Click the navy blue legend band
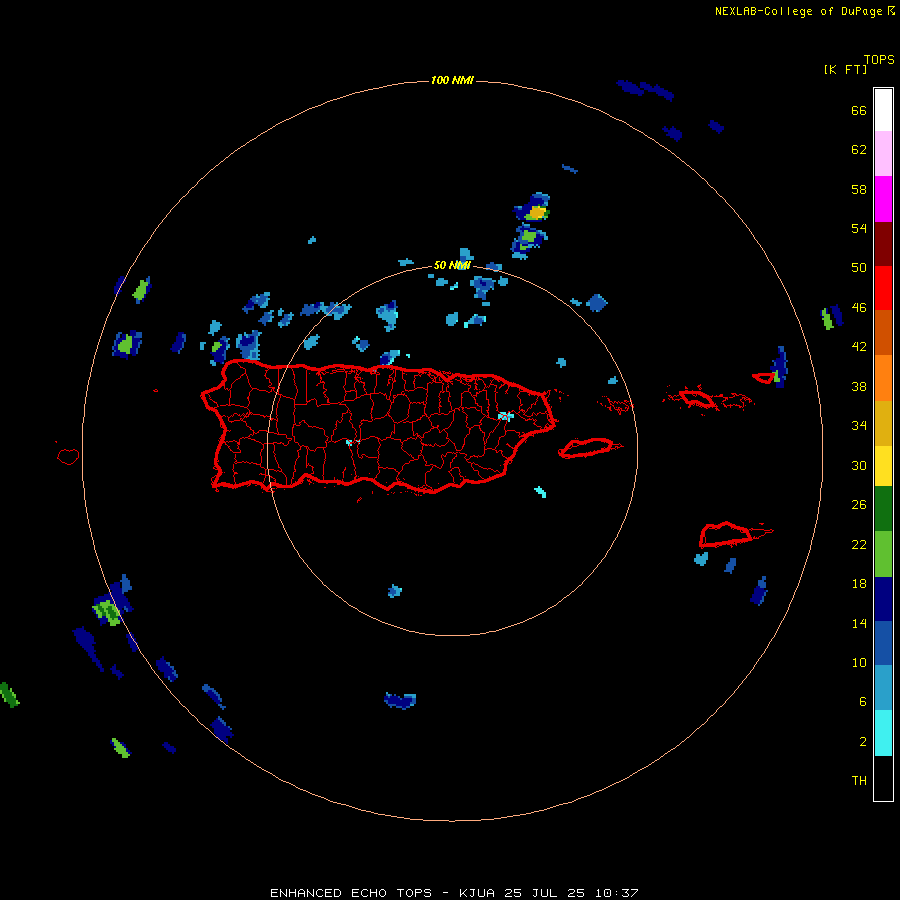The image size is (900, 900). pos(883,599)
